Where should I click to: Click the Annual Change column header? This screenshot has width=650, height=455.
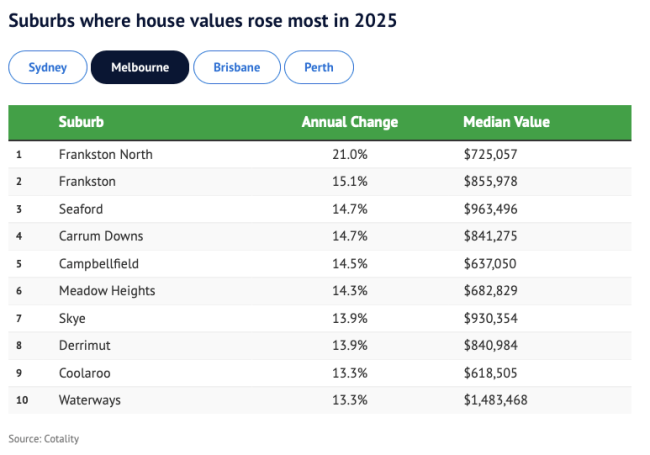pos(349,122)
